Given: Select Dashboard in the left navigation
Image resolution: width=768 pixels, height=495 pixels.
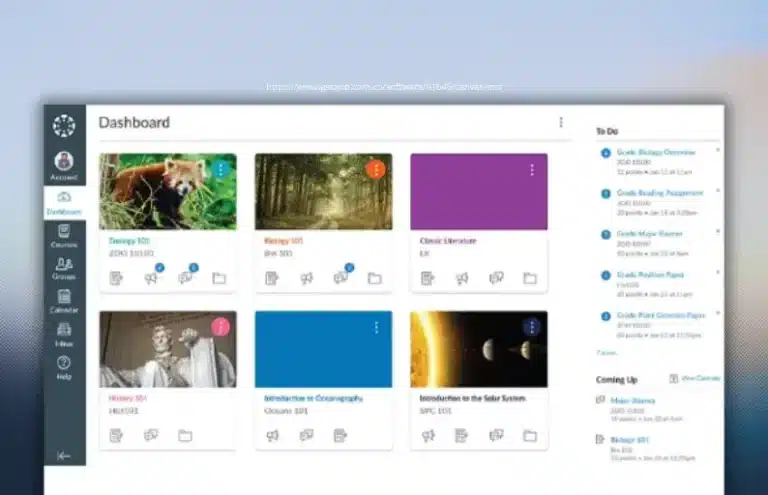Looking at the screenshot, I should 64,202.
